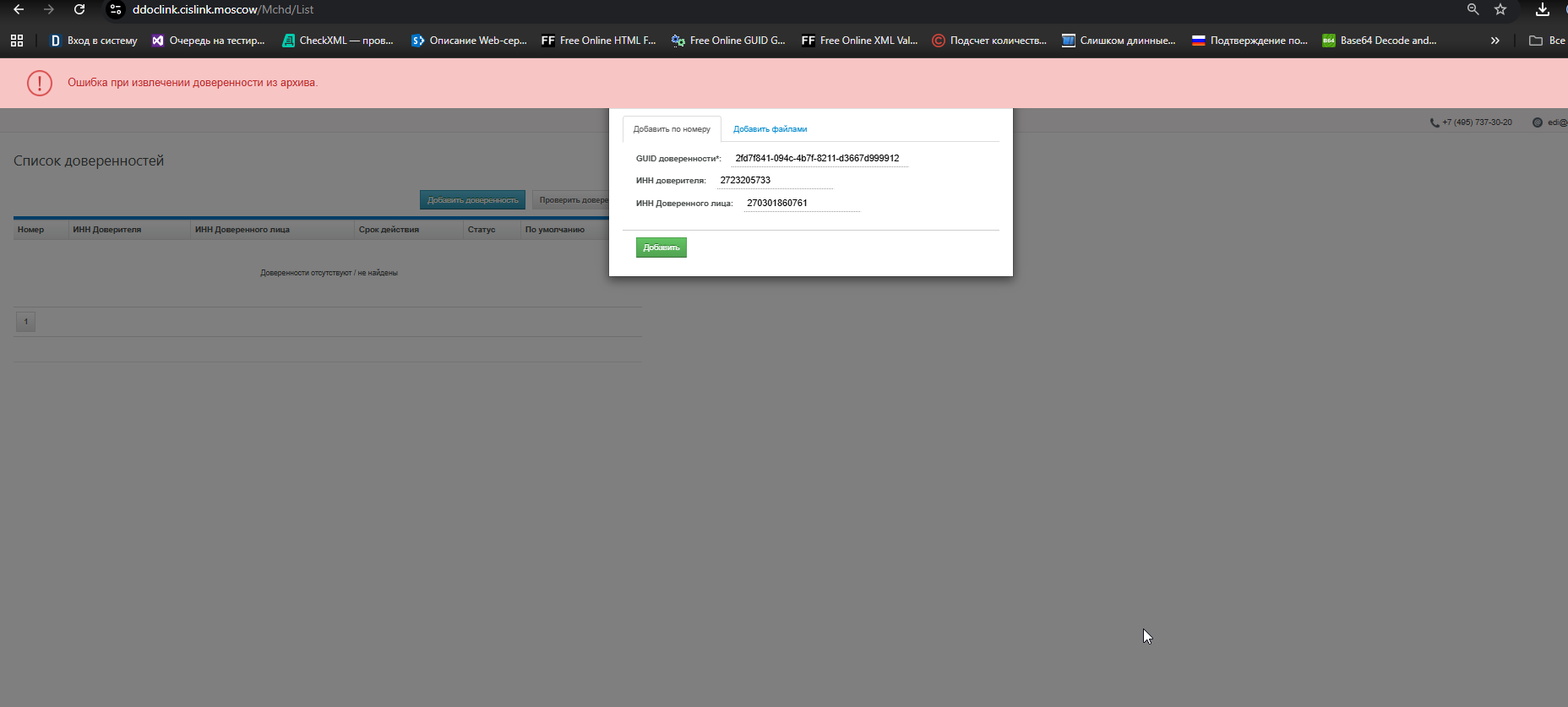
Task: Open 'Free Online GUID G...' bookmark
Action: (728, 41)
